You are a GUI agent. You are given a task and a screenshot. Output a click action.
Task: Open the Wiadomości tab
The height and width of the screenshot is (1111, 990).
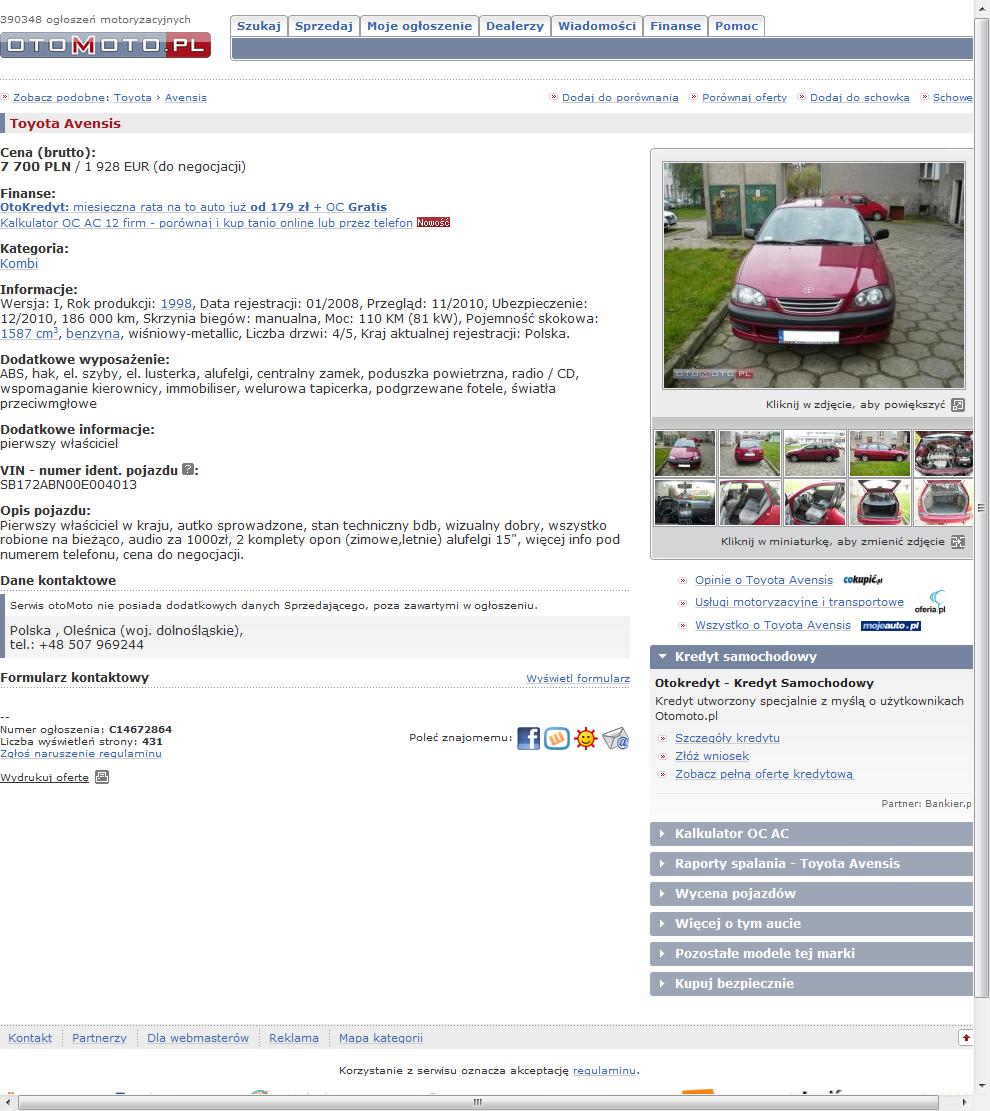(597, 26)
